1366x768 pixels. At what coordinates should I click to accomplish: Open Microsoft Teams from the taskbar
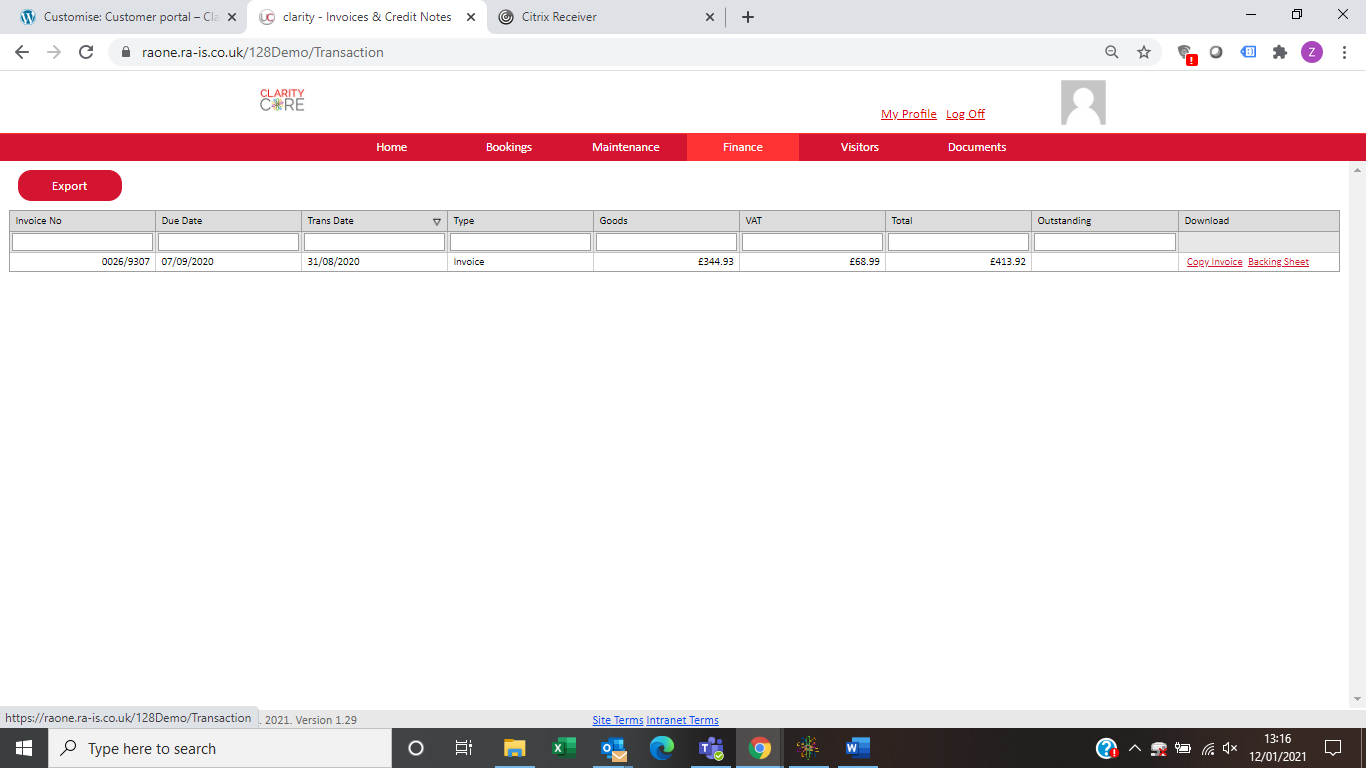coord(711,748)
